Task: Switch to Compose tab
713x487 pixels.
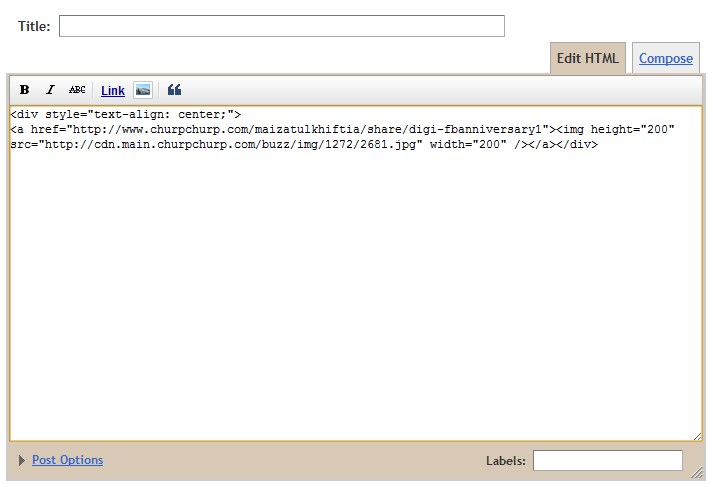Action: [x=666, y=59]
